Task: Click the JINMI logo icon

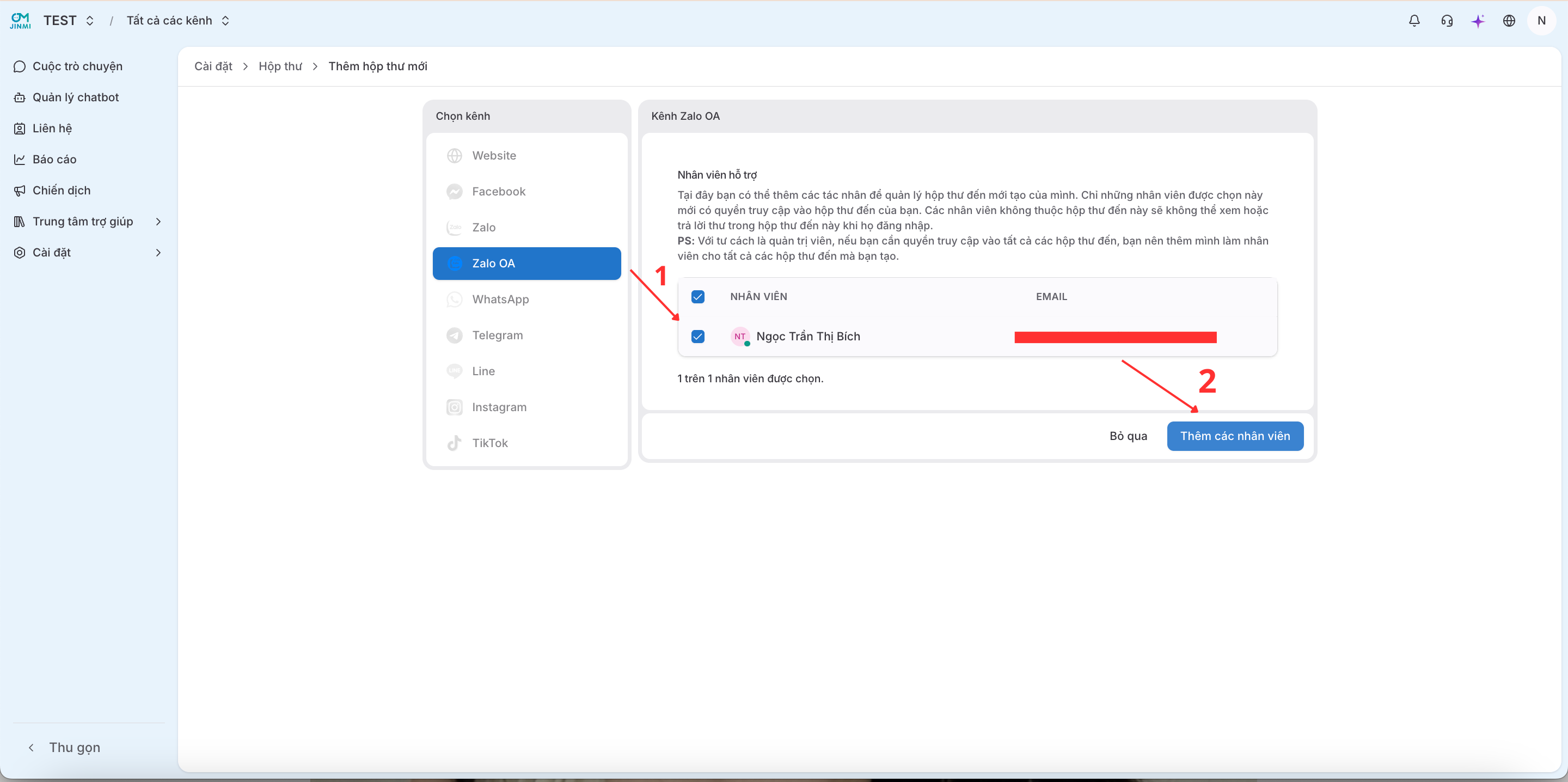Action: [20, 21]
